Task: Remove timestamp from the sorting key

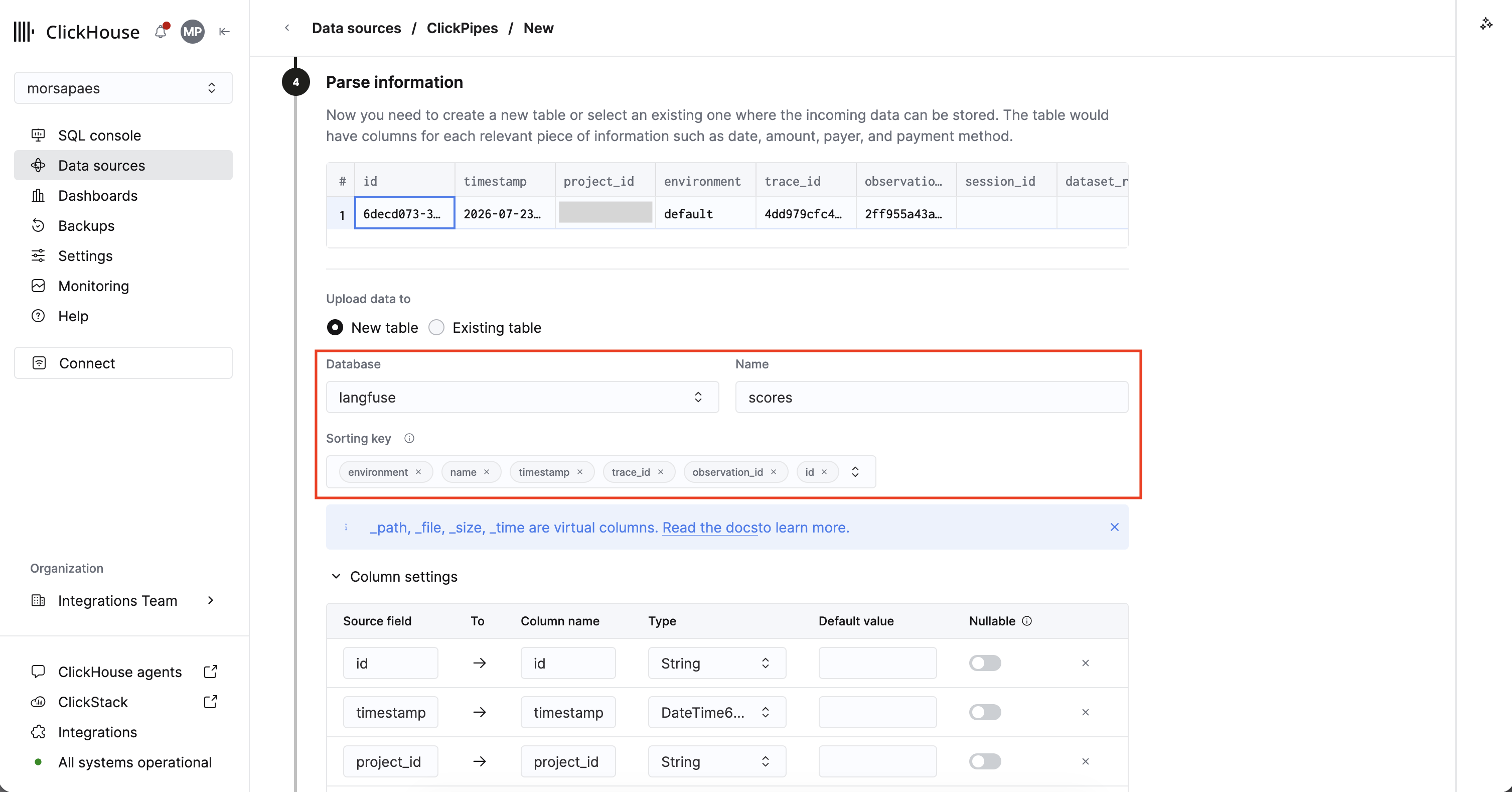Action: click(x=580, y=472)
